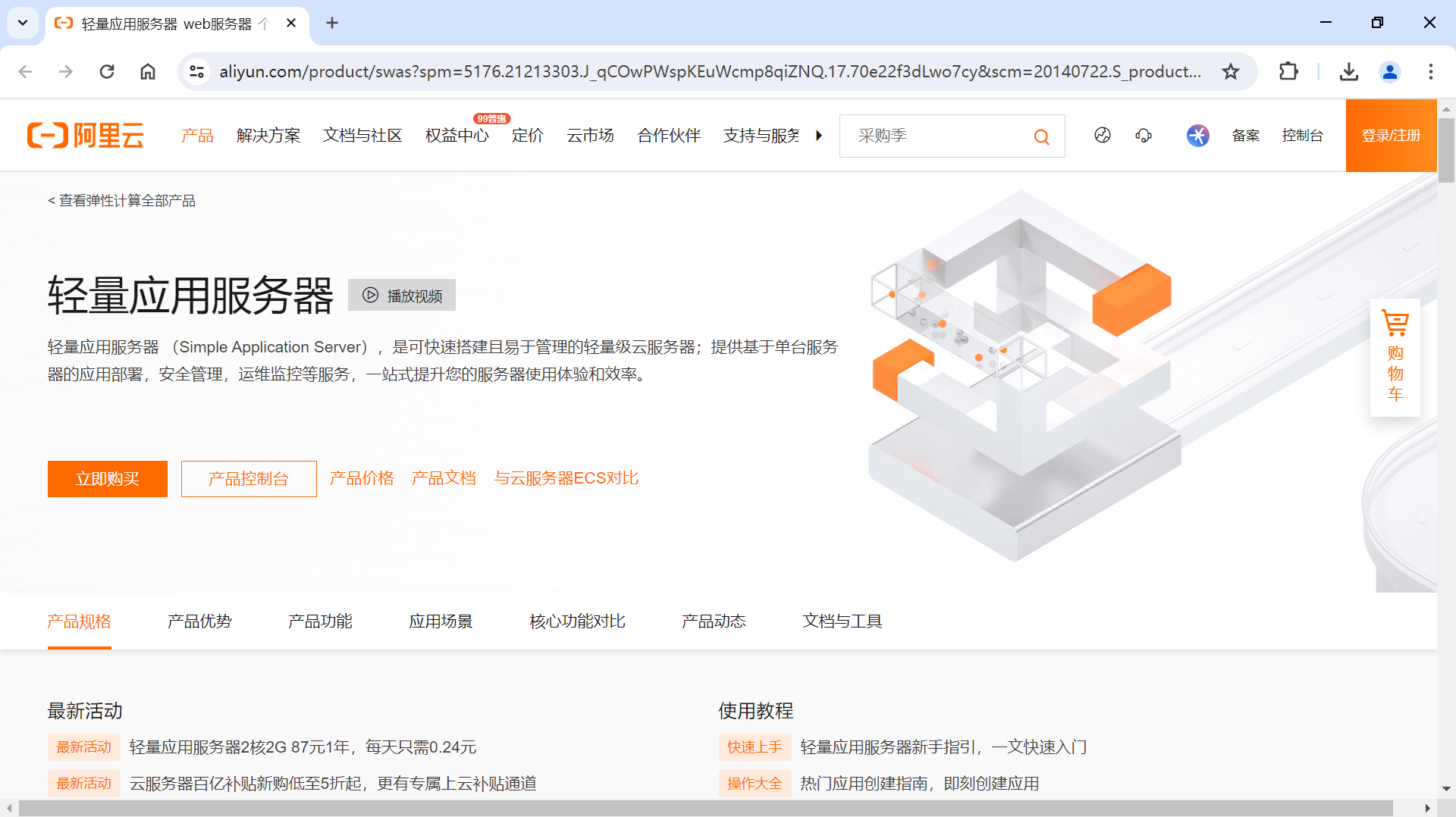Screen dimensions: 1456x817
Task: Expand the tab search dropdown
Action: [23, 23]
